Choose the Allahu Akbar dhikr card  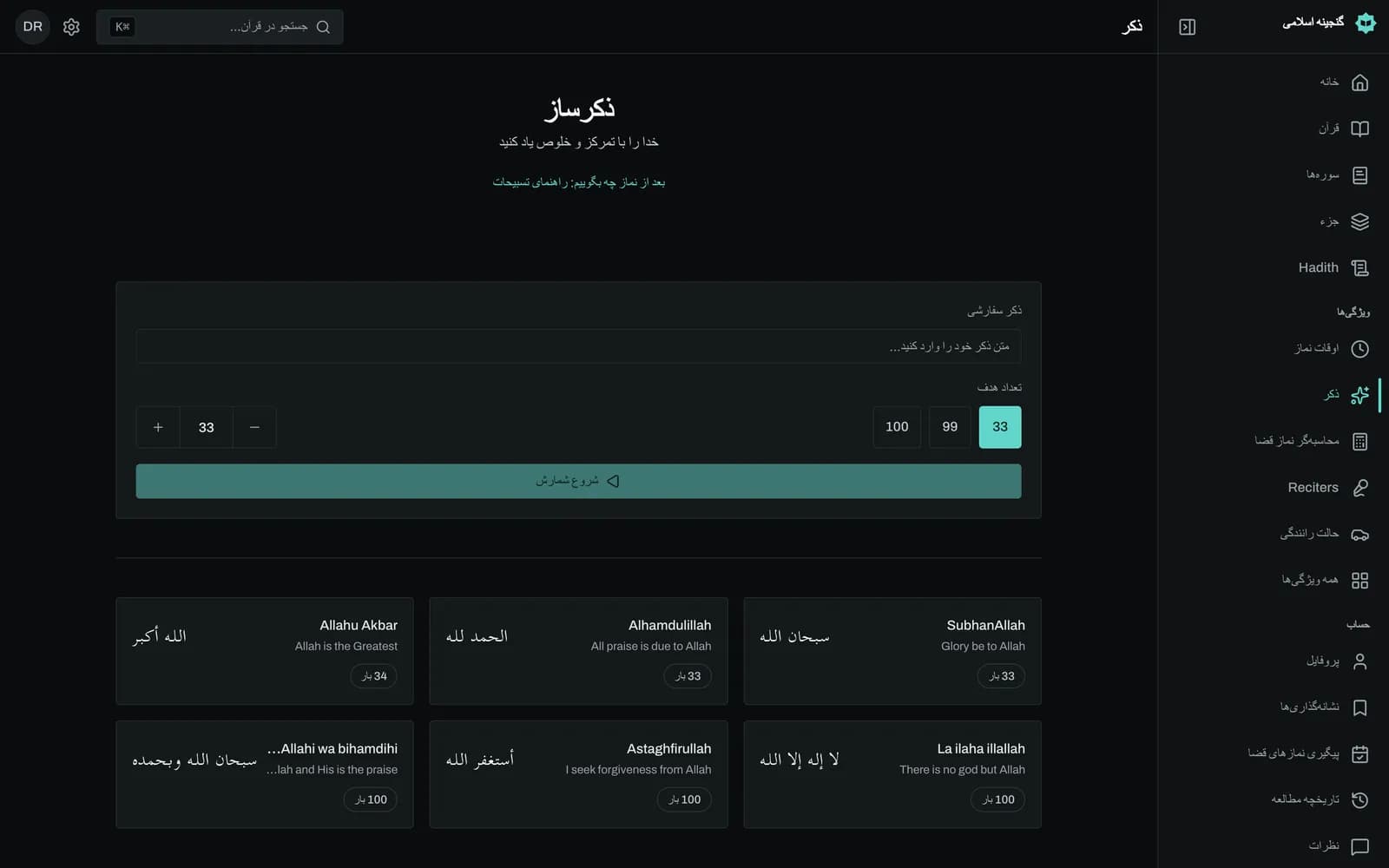[x=265, y=651]
